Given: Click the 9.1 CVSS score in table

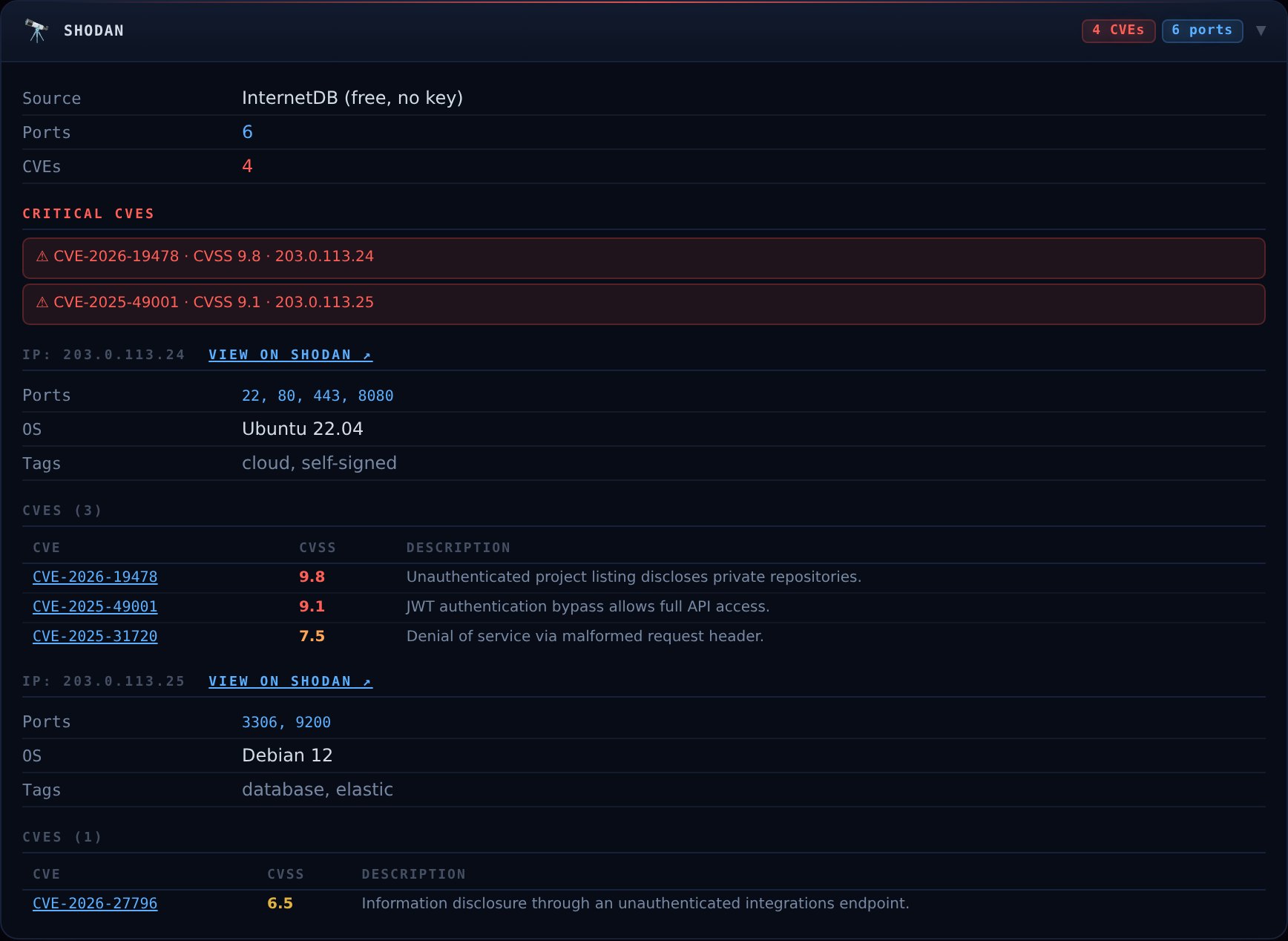Looking at the screenshot, I should click(x=312, y=606).
